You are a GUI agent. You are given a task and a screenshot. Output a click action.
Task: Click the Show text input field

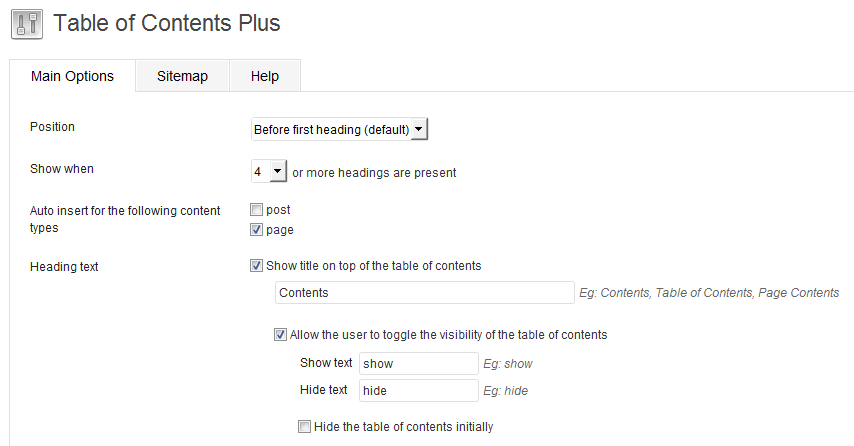(x=418, y=363)
